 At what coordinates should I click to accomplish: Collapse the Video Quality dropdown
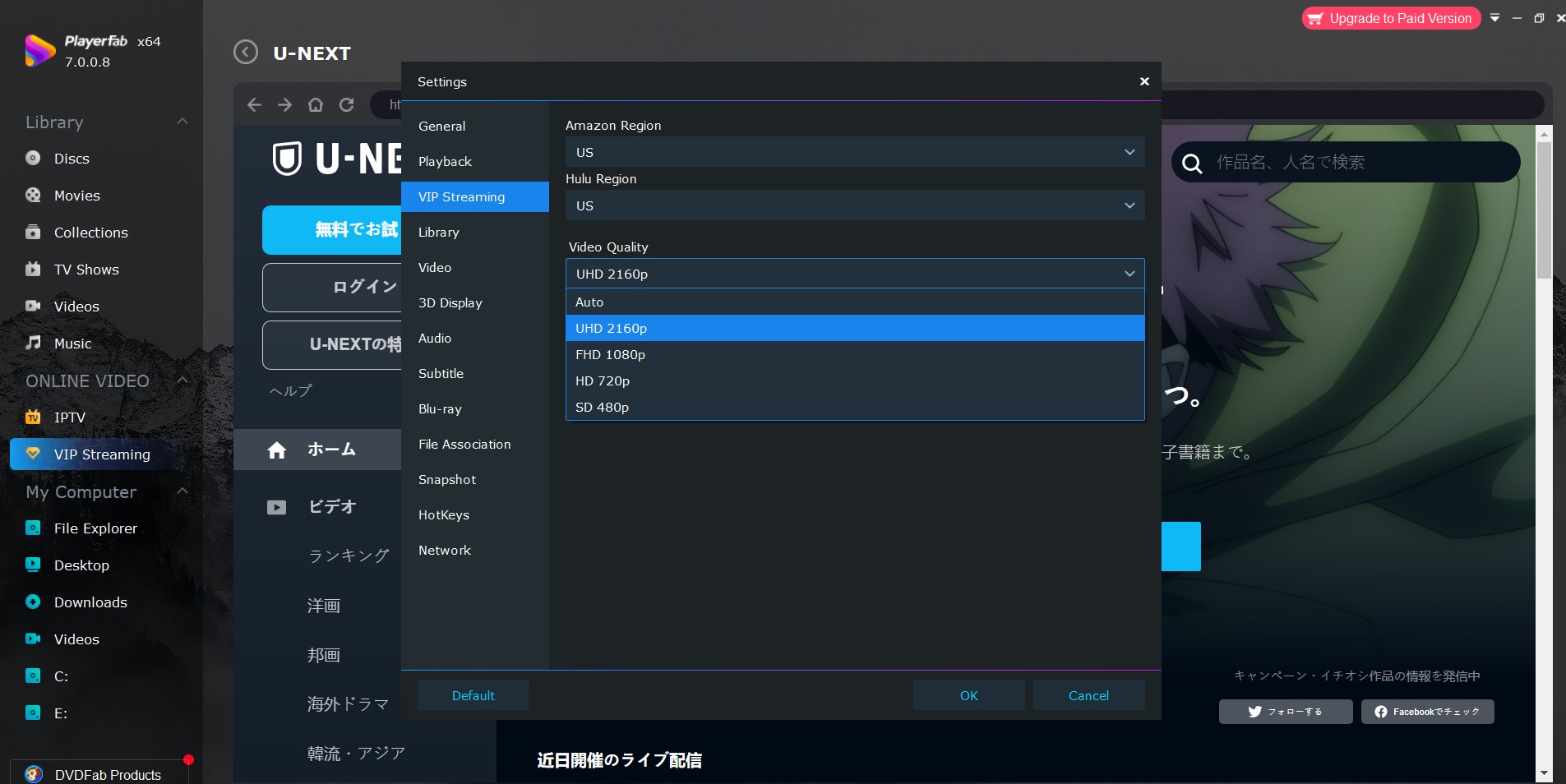click(x=855, y=274)
